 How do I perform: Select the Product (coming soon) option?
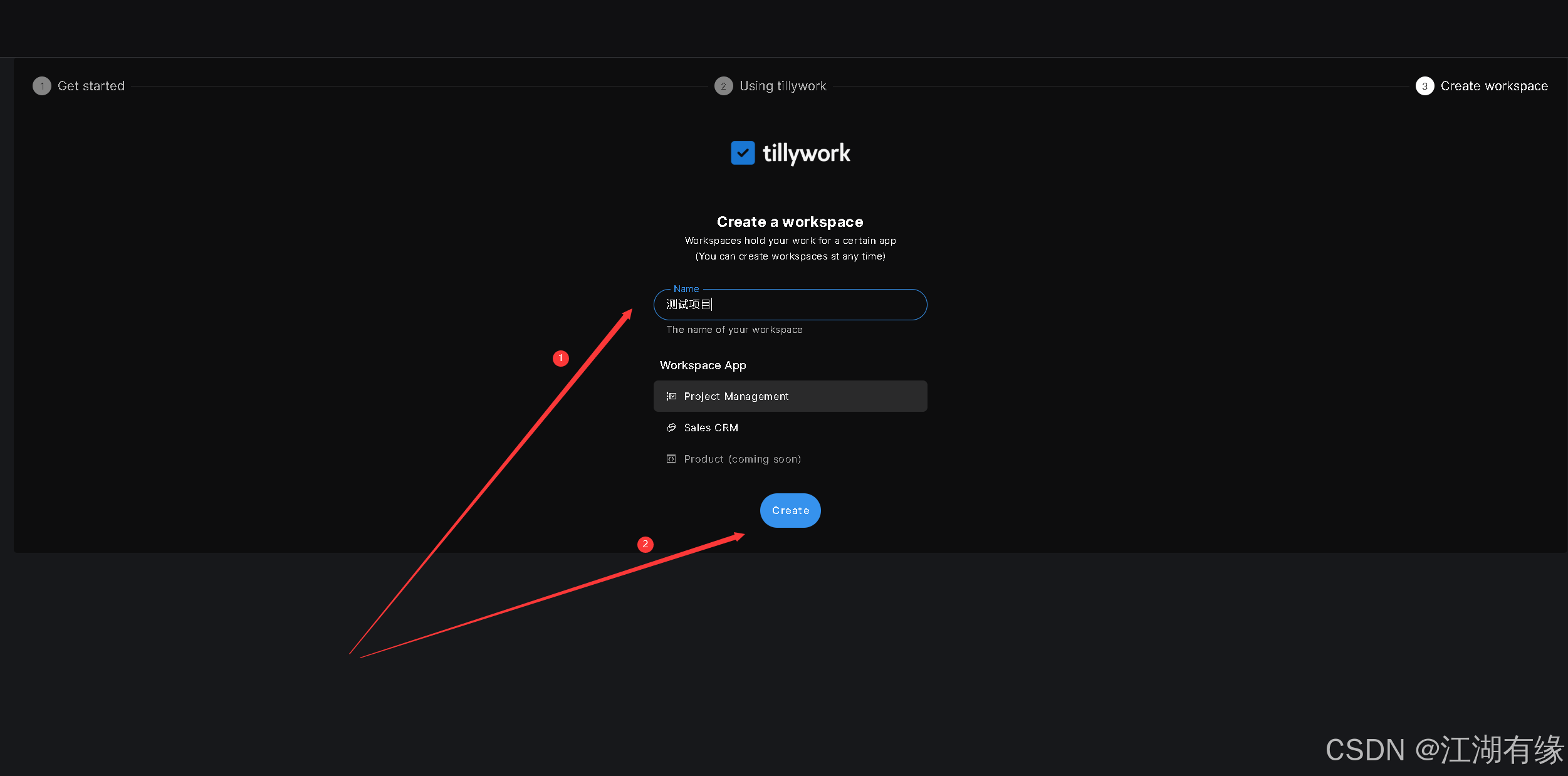pyautogui.click(x=742, y=458)
